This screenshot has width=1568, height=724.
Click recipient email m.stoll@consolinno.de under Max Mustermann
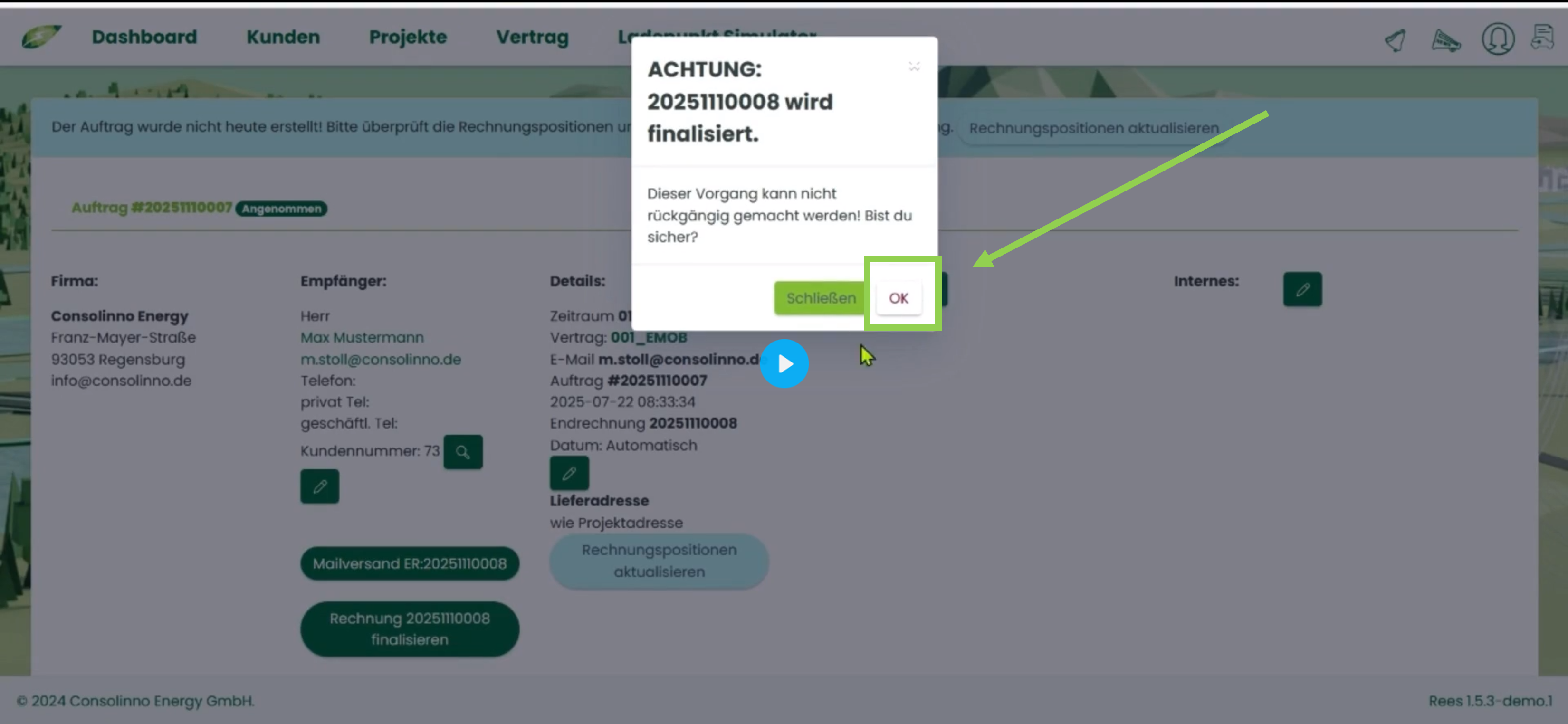381,359
